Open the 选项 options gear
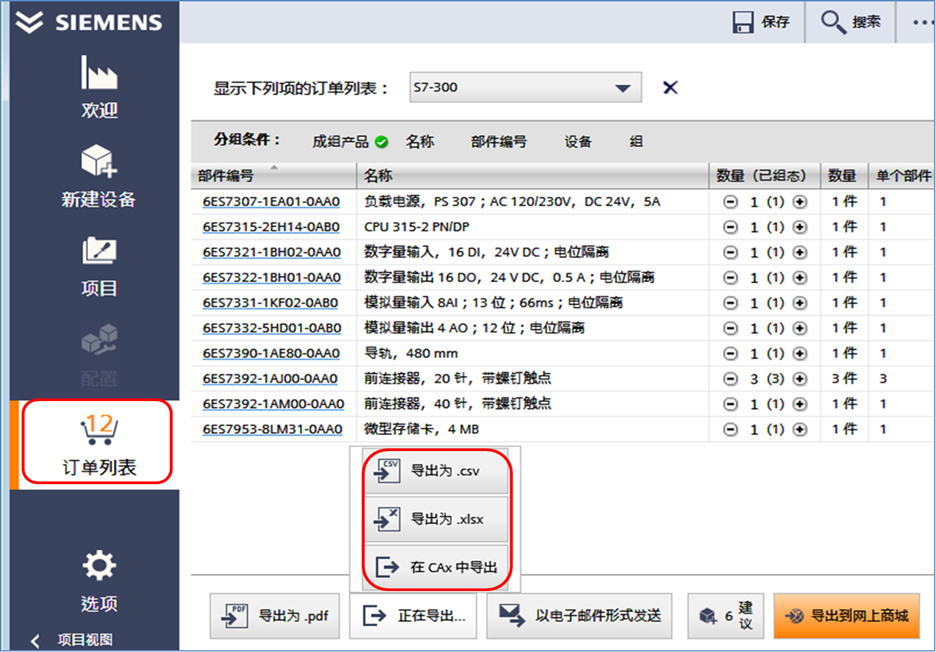Viewport: 936px width, 652px height. (99, 581)
